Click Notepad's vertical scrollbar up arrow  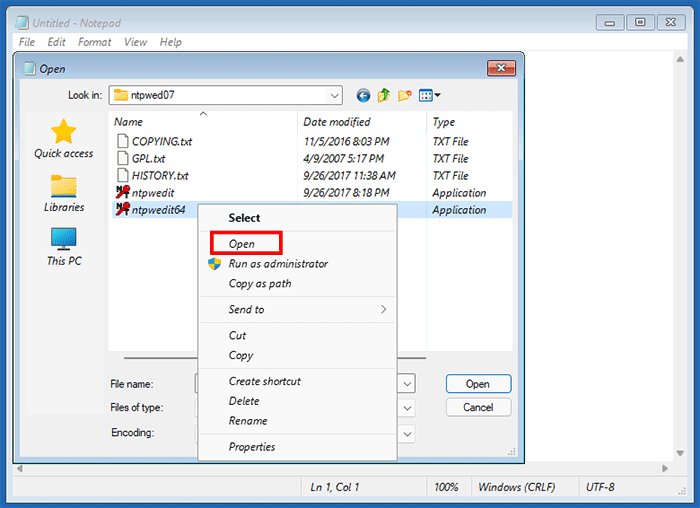[x=680, y=59]
